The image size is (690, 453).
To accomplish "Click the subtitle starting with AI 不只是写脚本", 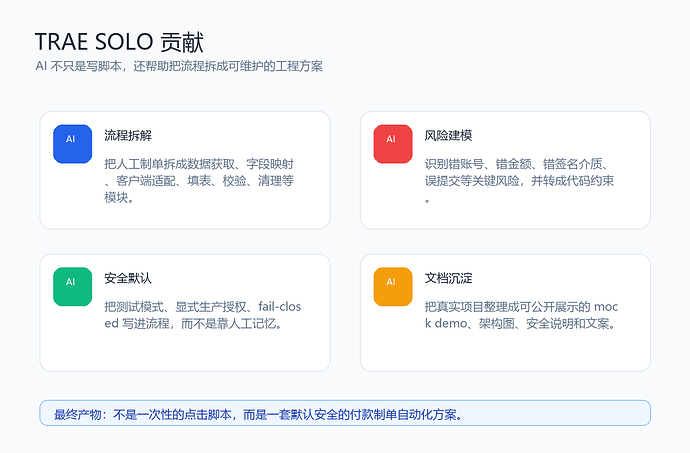I will 179,66.
